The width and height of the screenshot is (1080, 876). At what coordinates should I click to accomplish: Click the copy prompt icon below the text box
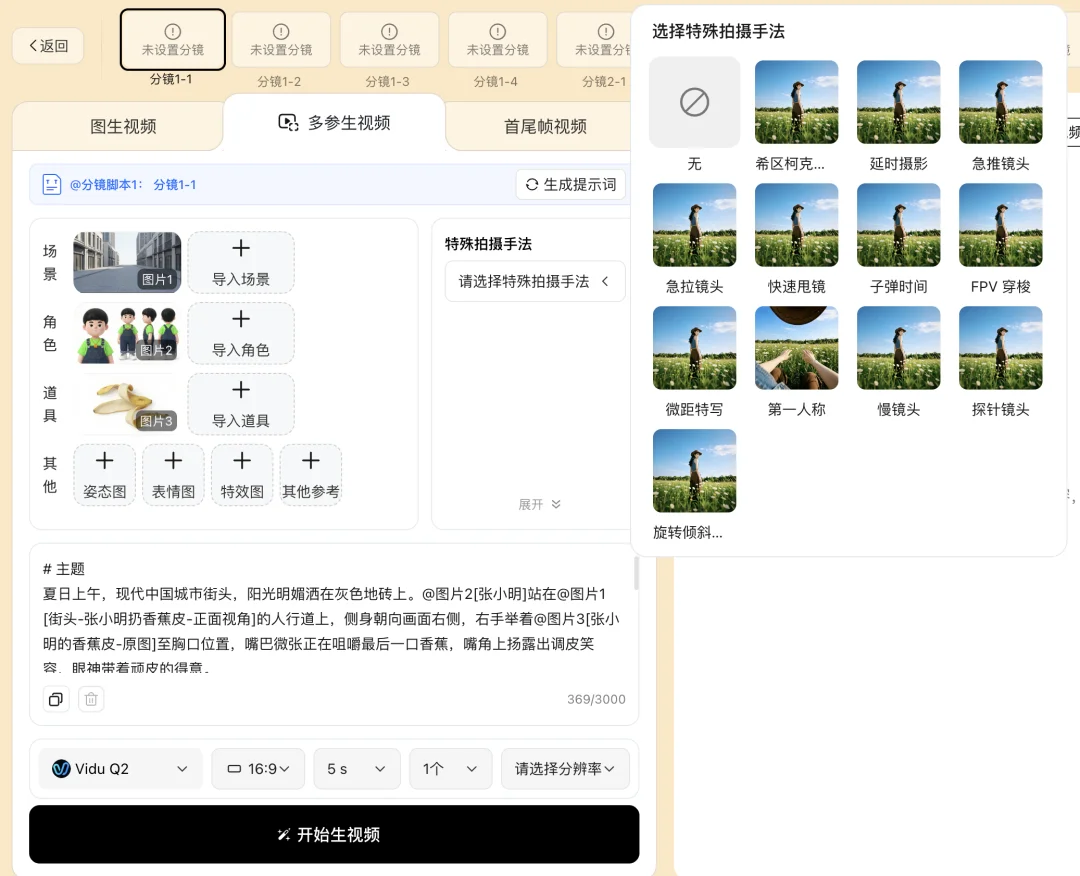pyautogui.click(x=55, y=699)
